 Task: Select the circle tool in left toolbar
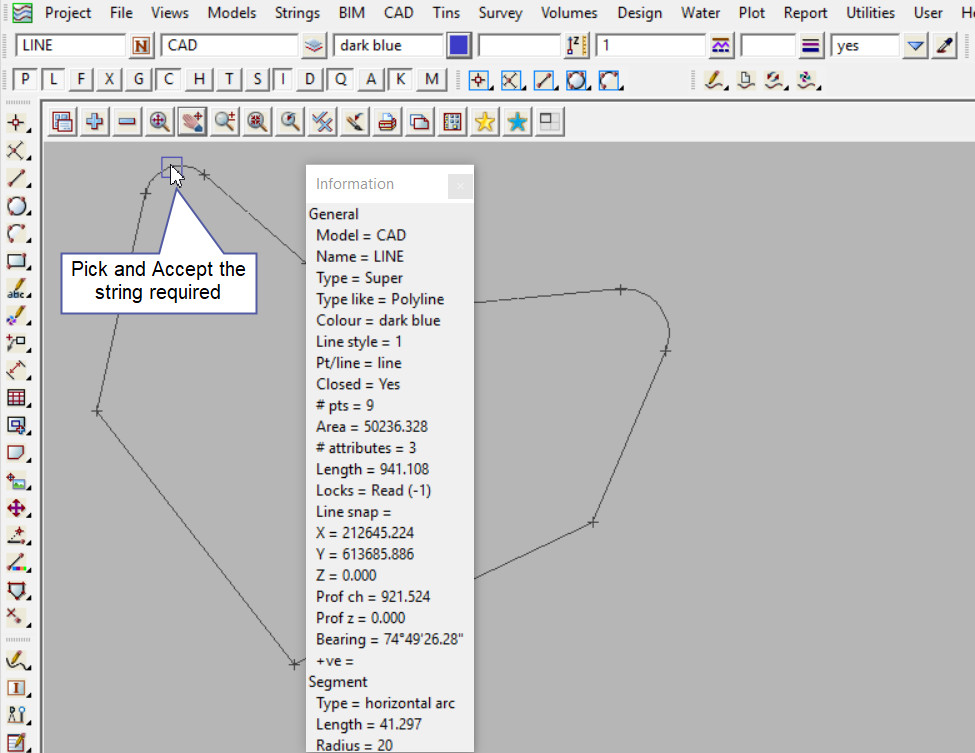pyautogui.click(x=16, y=206)
